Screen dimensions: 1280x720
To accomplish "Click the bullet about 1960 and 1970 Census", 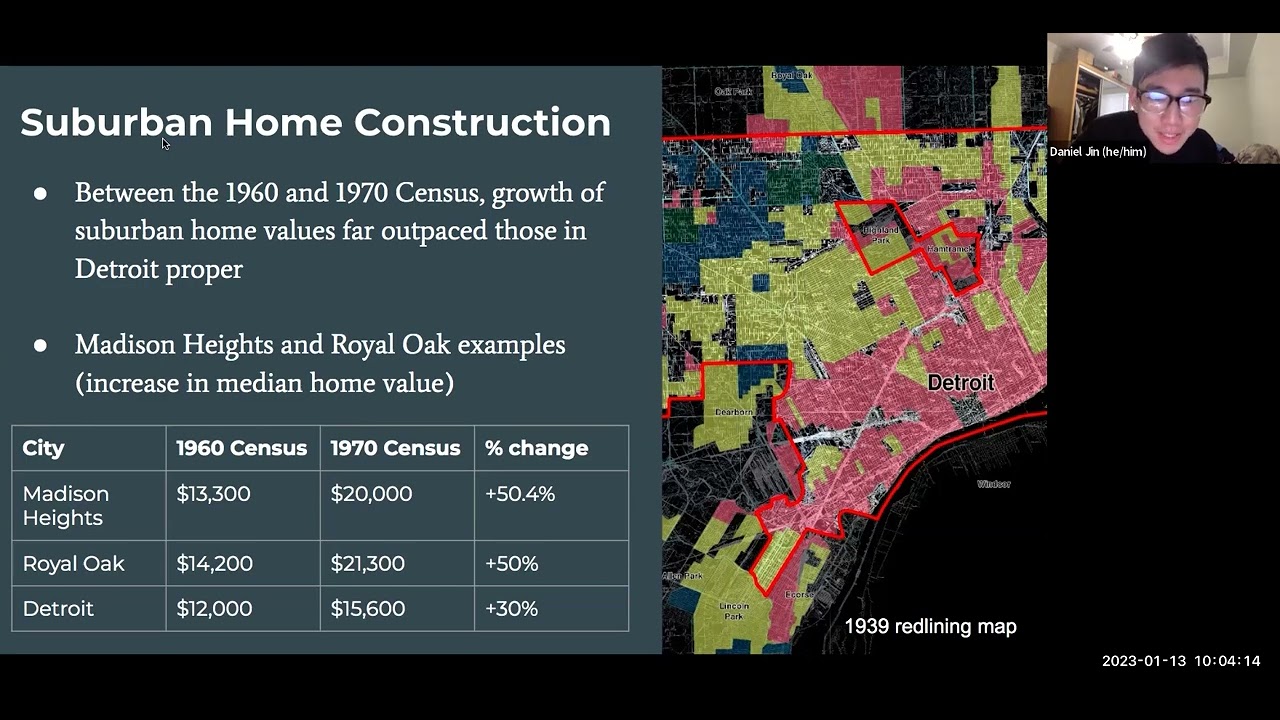I will (x=339, y=231).
